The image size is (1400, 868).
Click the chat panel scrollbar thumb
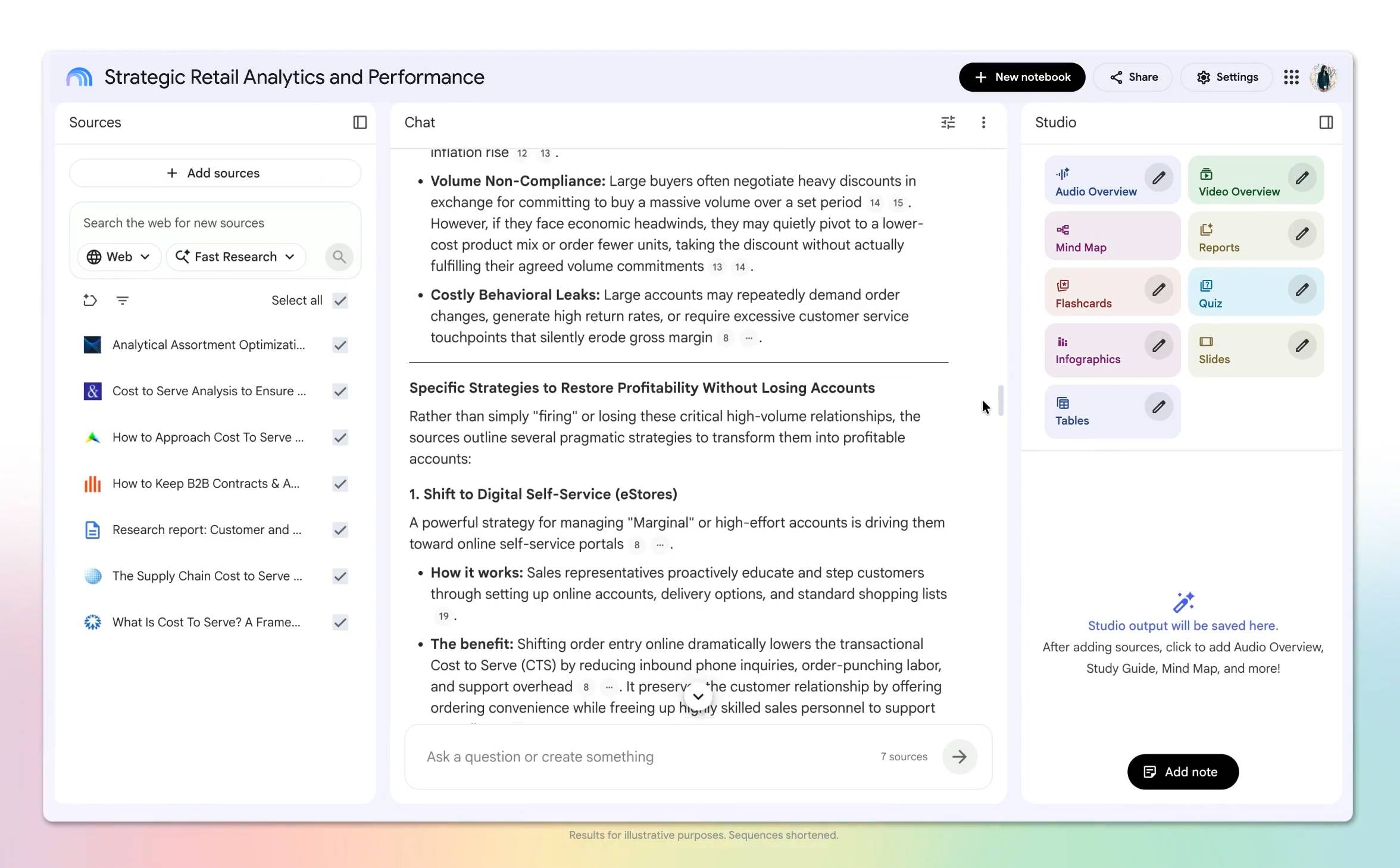[x=1001, y=400]
